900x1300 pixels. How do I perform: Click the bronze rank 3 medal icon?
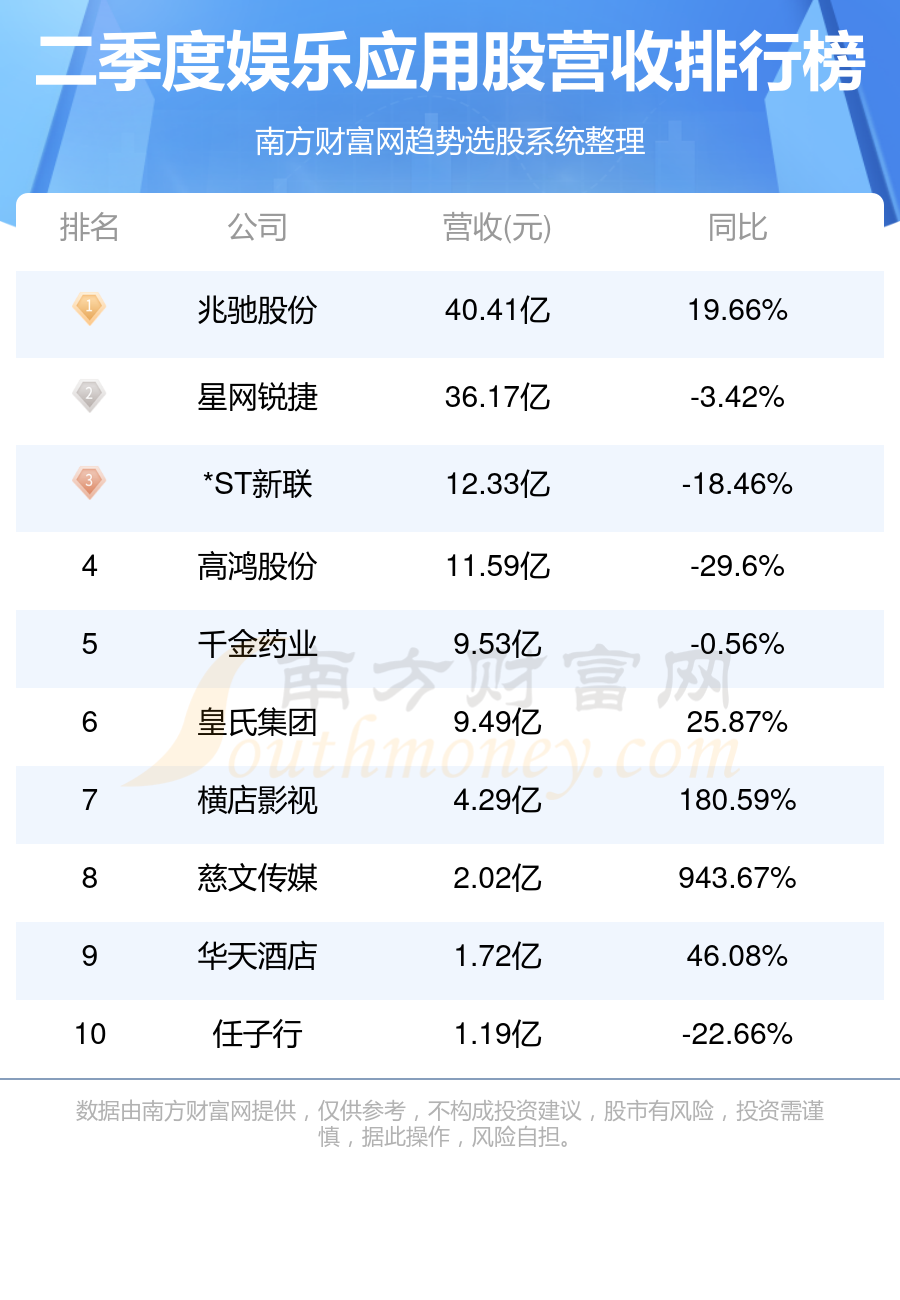pyautogui.click(x=89, y=483)
